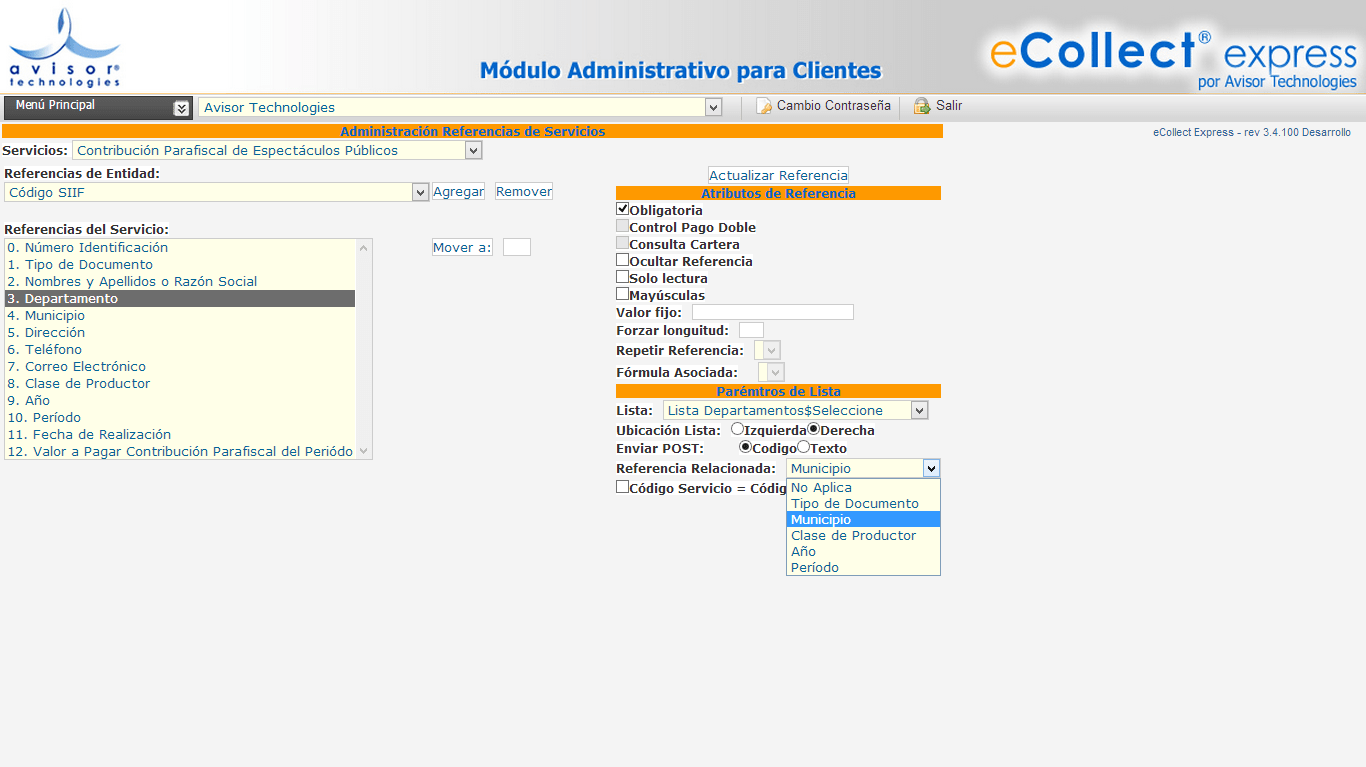Viewport: 1366px width, 767px height.
Task: Select '5. Dirección' in list
Action: pyautogui.click(x=180, y=332)
